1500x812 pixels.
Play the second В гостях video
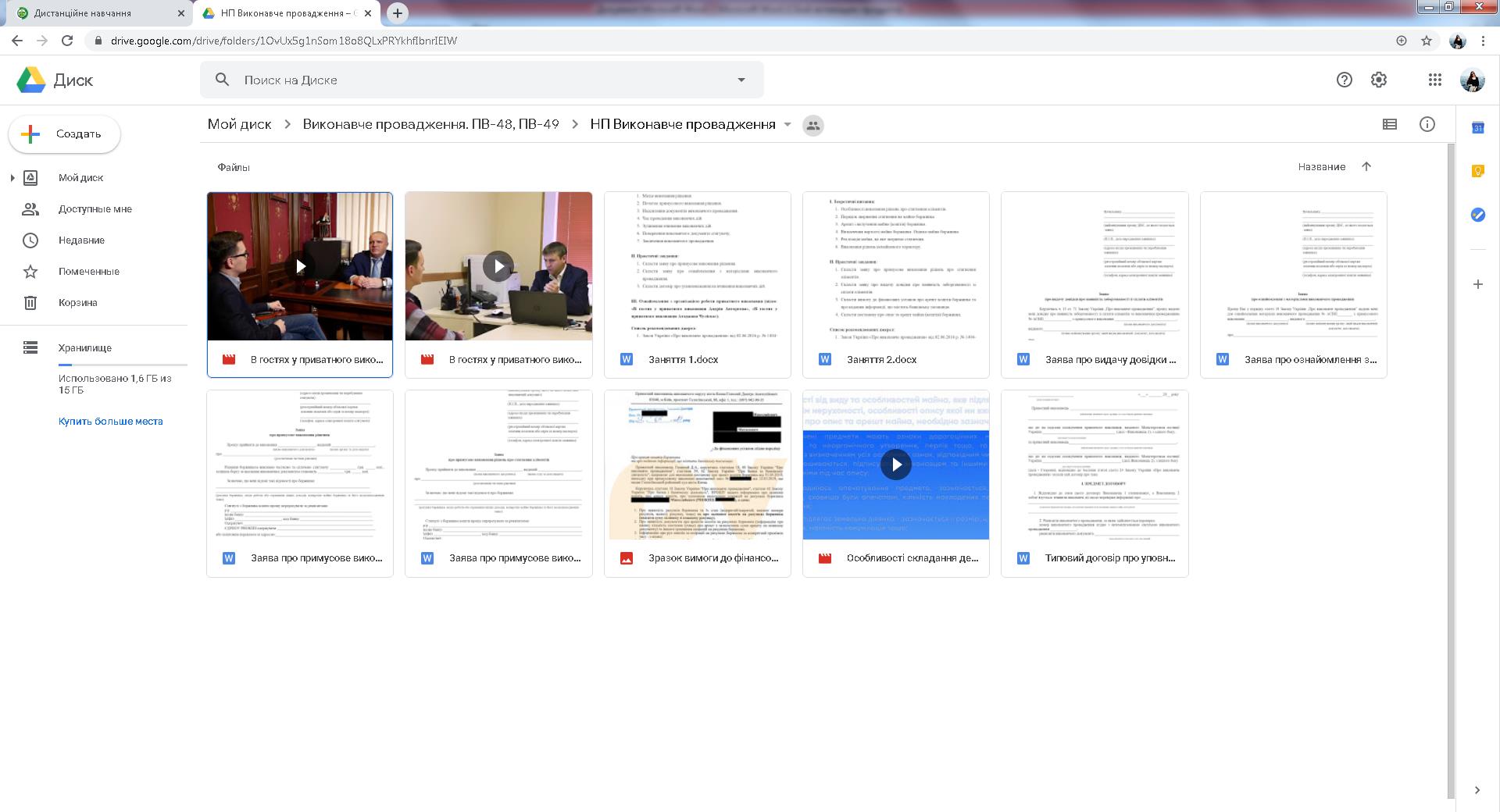coord(498,266)
